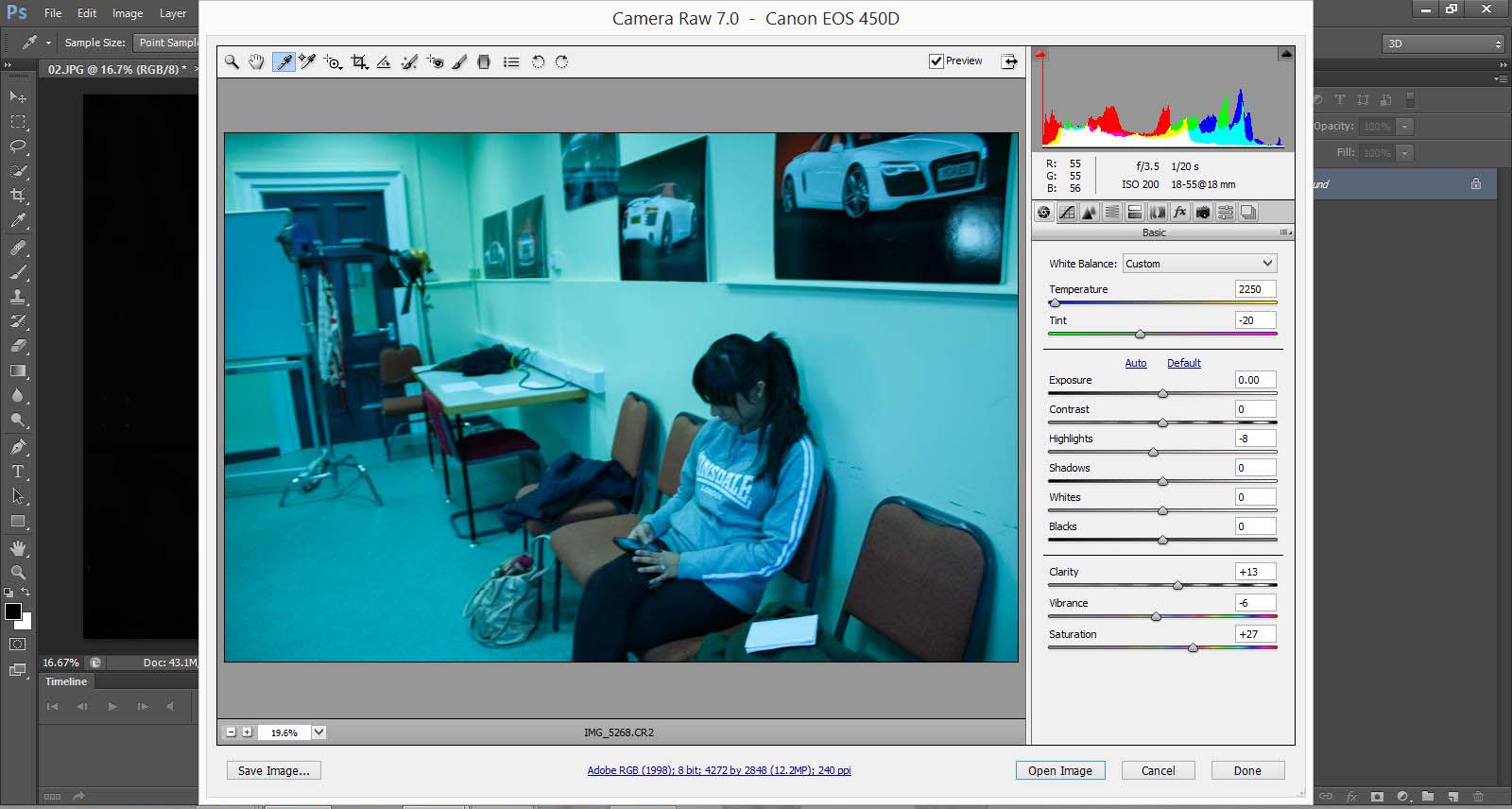Toggle full screen mode button
This screenshot has width=1512, height=809.
click(x=1009, y=61)
